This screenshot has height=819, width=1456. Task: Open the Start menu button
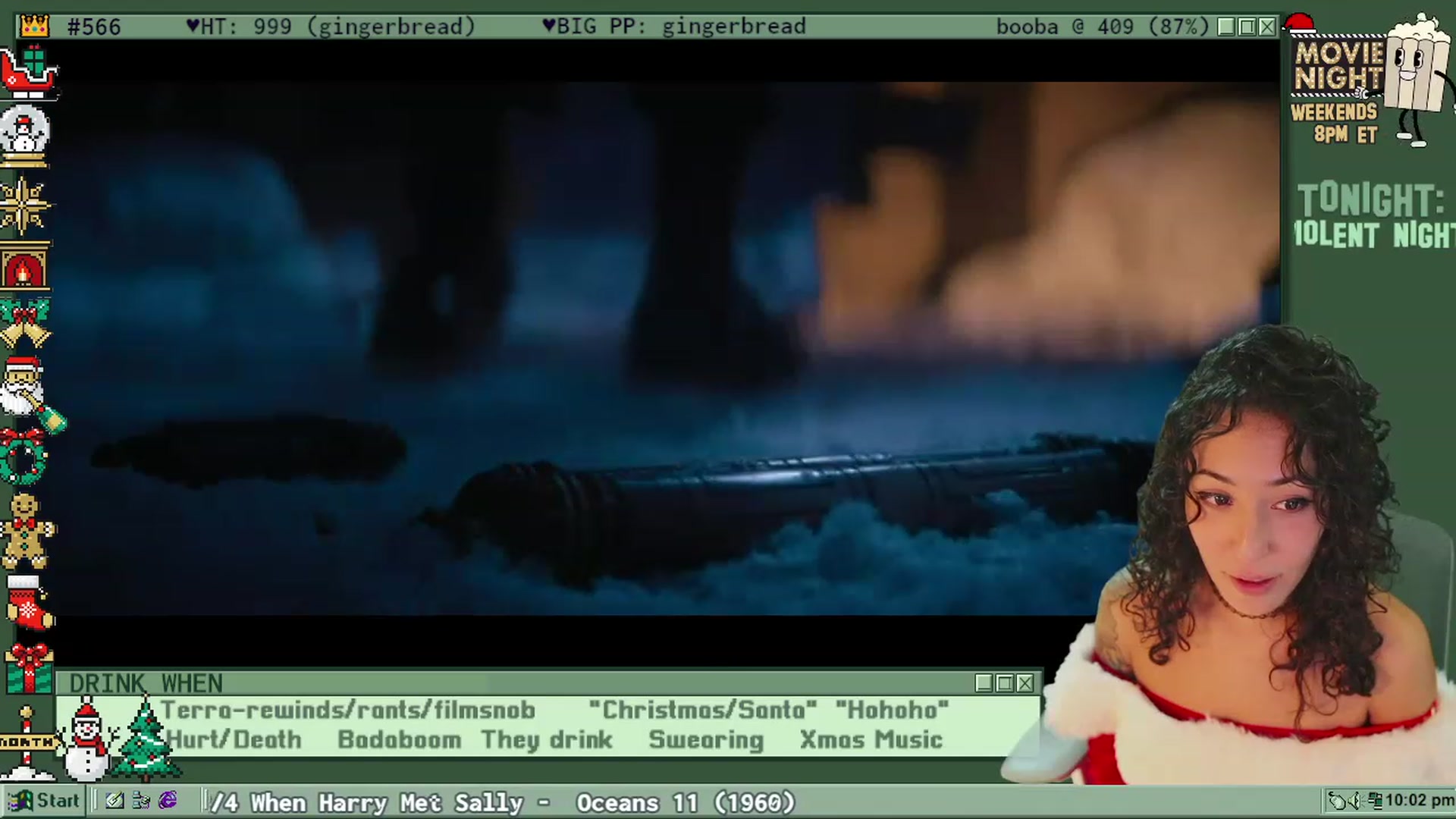(43, 801)
